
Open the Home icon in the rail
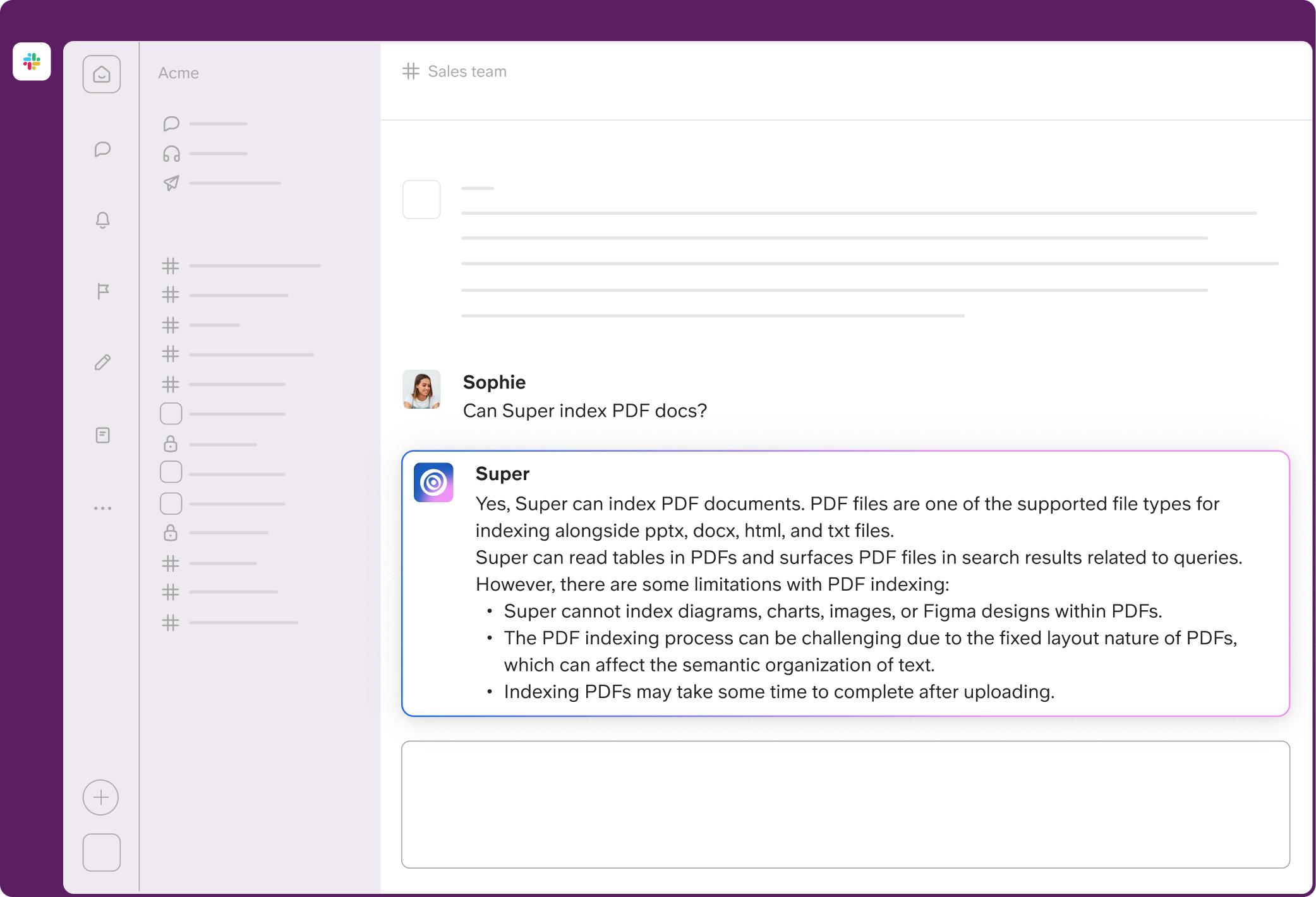point(102,75)
